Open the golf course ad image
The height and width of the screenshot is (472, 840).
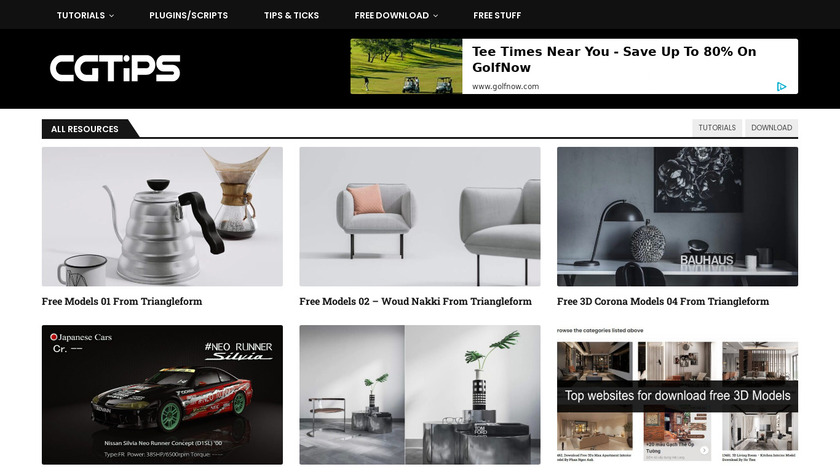click(406, 66)
